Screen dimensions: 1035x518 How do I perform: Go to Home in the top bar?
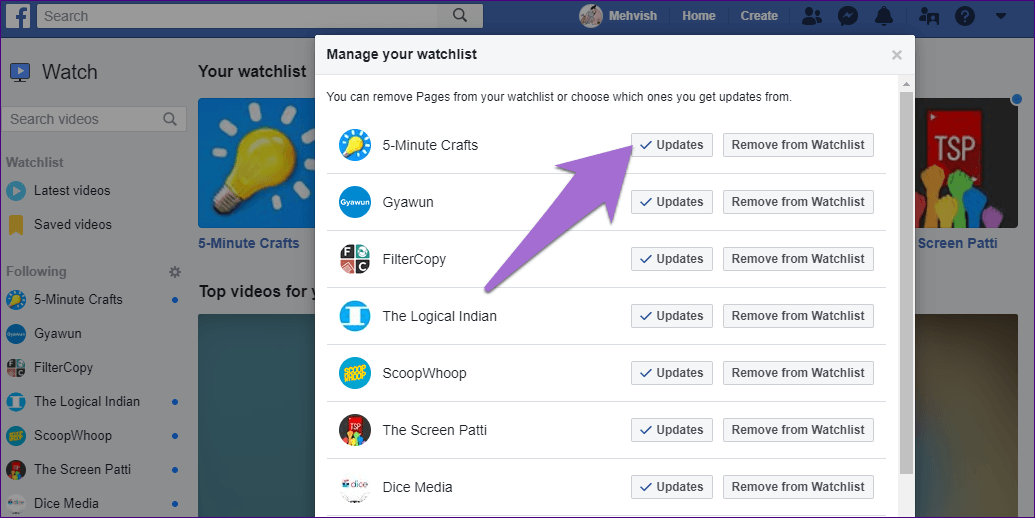tap(698, 16)
